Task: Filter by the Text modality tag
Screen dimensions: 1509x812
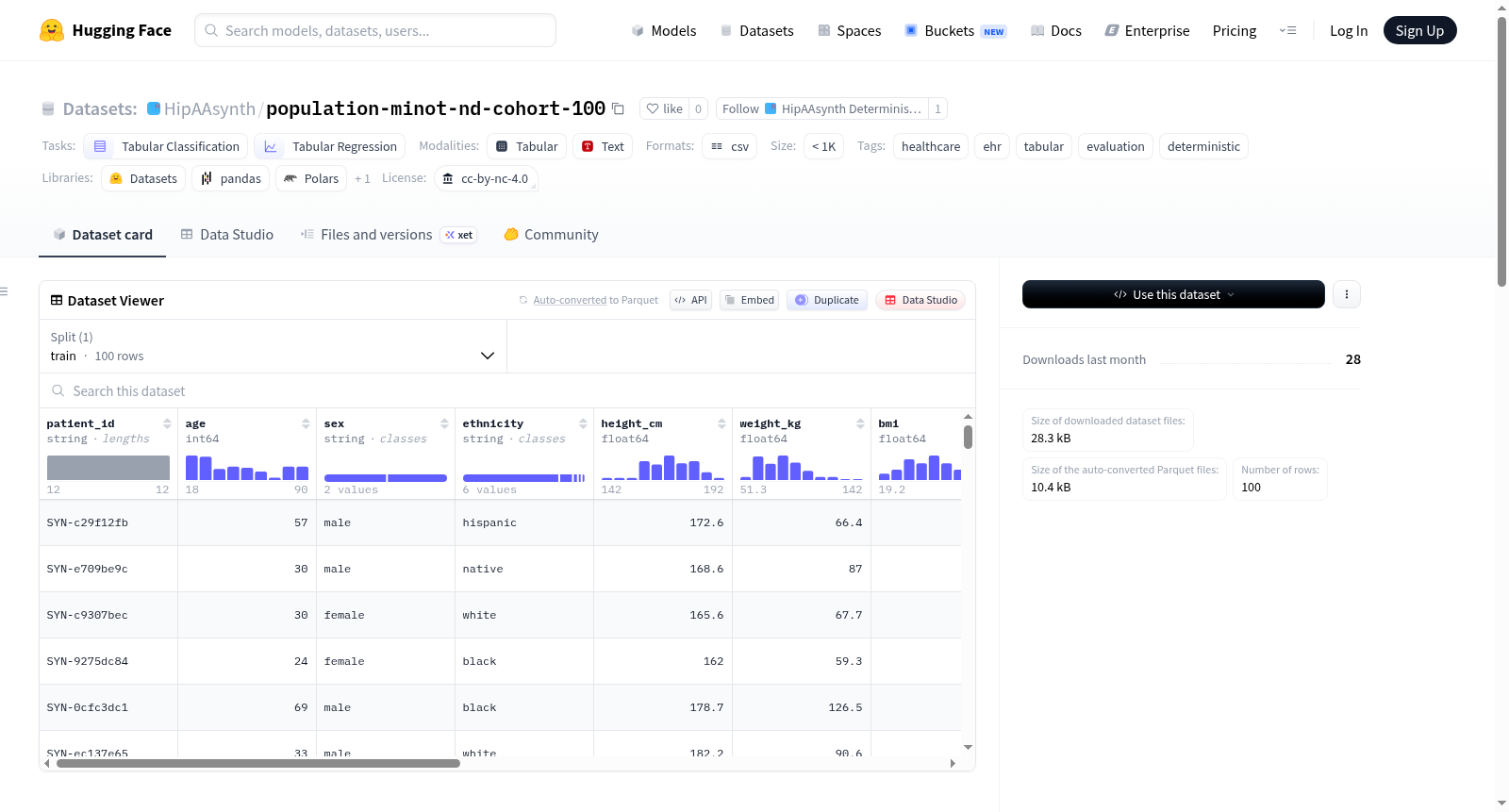Action: 603,146
